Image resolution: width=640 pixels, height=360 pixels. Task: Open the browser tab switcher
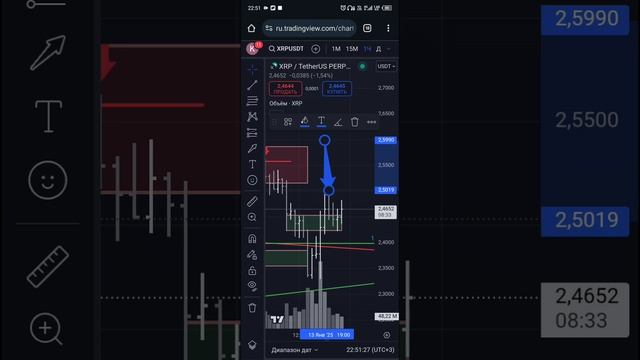pos(367,28)
